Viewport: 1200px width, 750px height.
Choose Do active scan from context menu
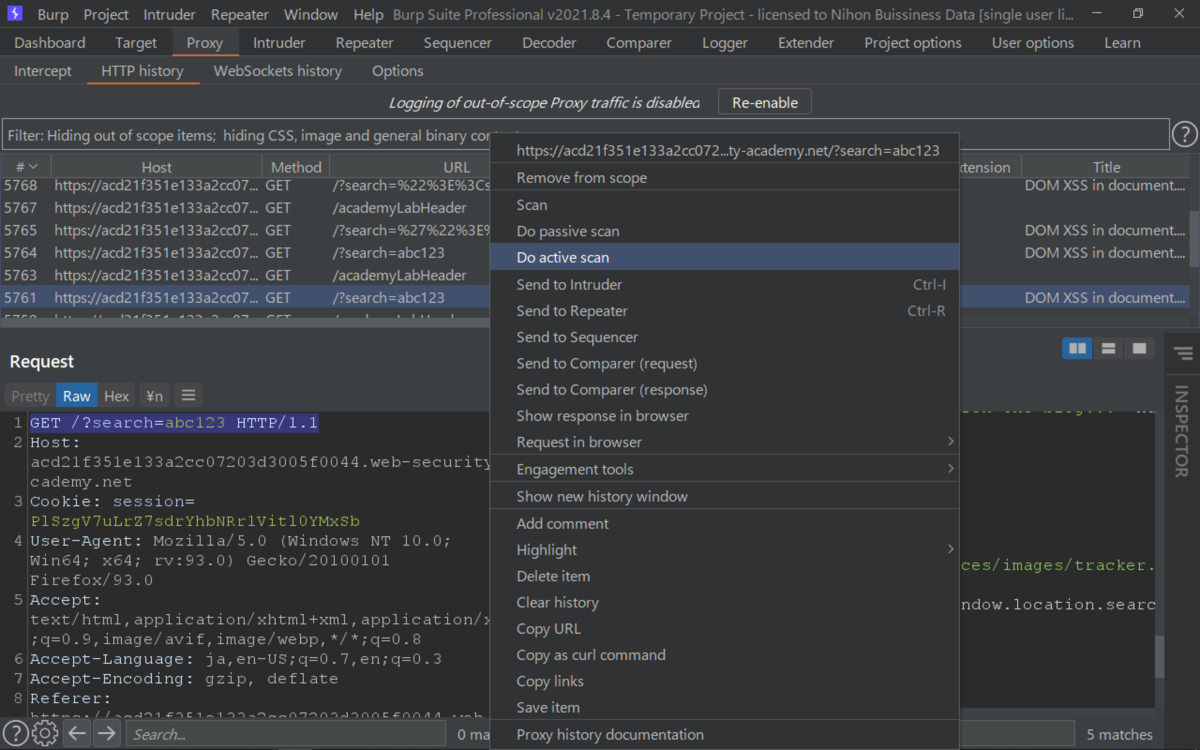(723, 257)
